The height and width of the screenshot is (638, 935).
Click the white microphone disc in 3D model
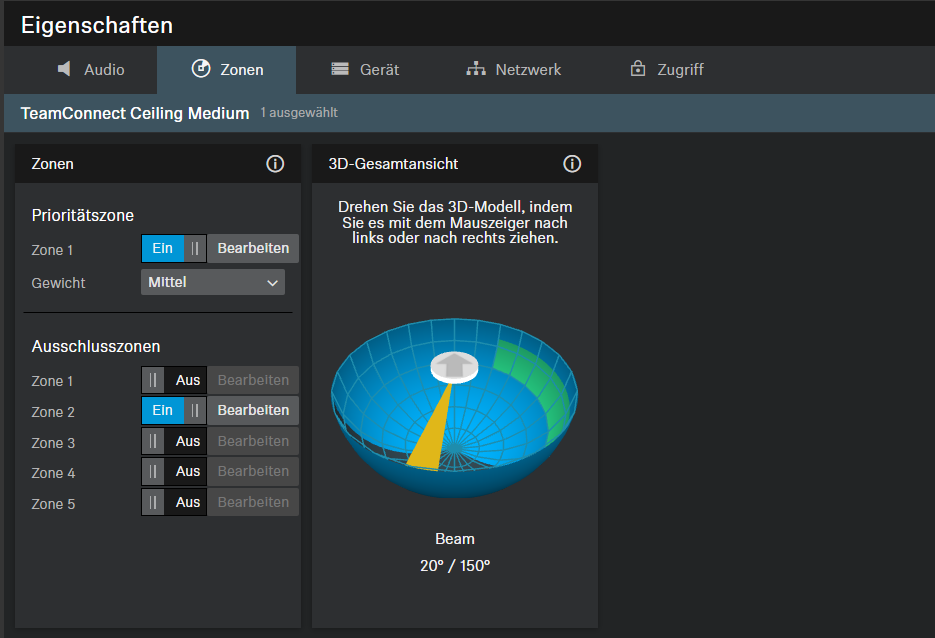coord(454,366)
